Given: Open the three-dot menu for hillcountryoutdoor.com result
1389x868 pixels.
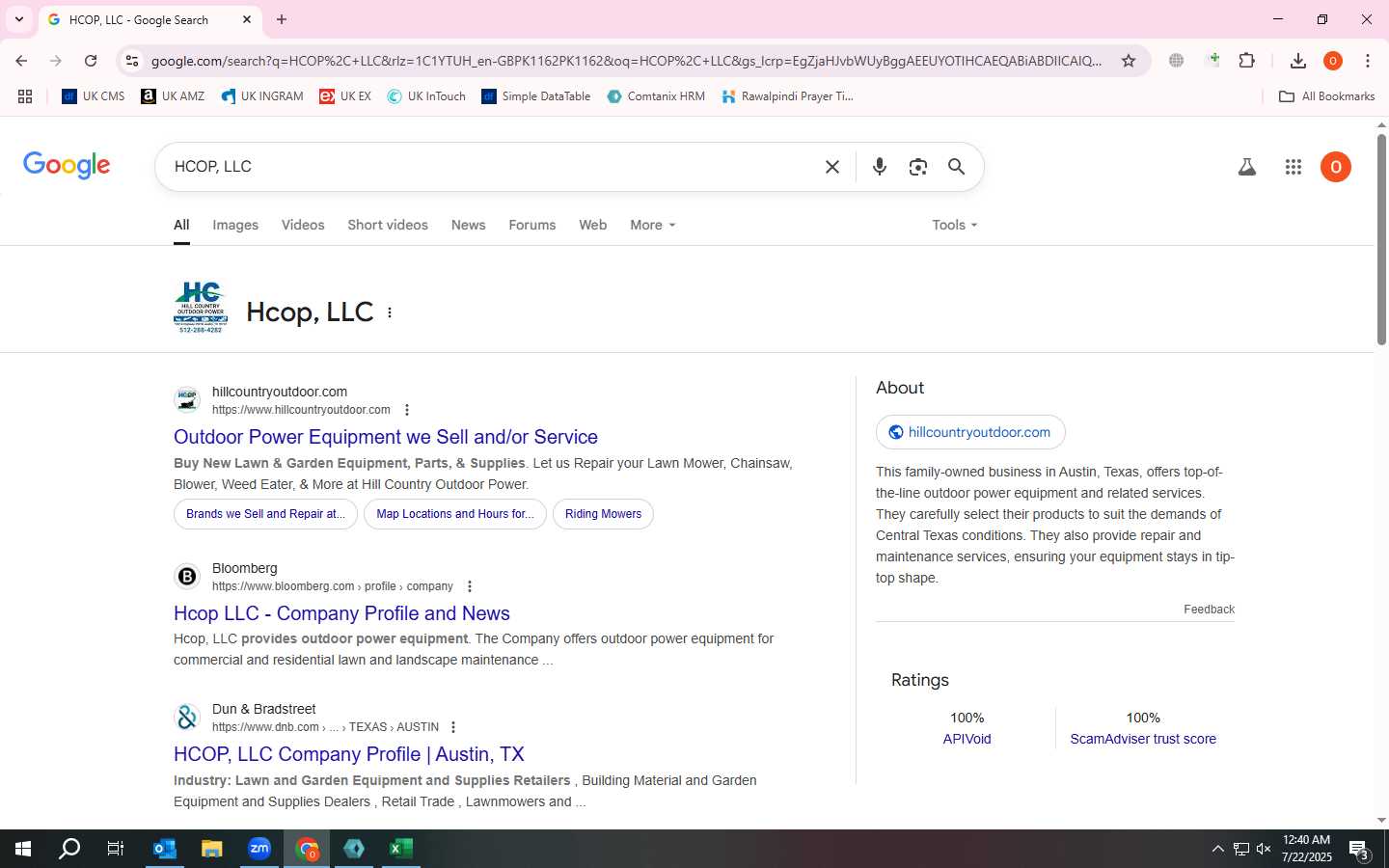Looking at the screenshot, I should [x=407, y=410].
